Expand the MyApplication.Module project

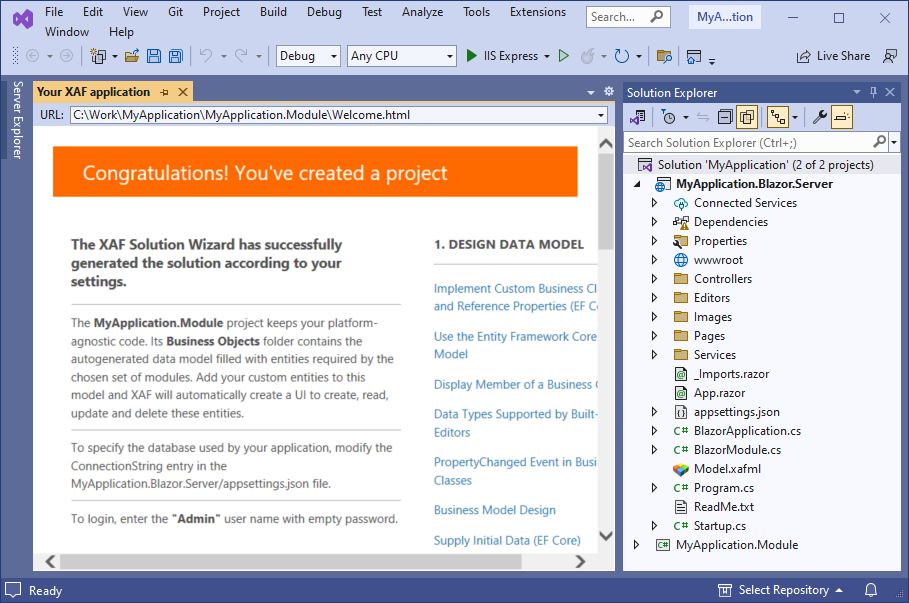click(636, 545)
